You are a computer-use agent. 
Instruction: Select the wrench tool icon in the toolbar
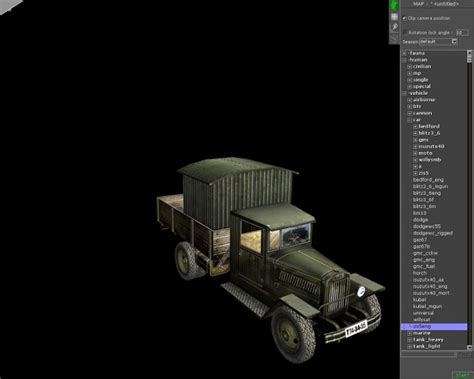394,27
